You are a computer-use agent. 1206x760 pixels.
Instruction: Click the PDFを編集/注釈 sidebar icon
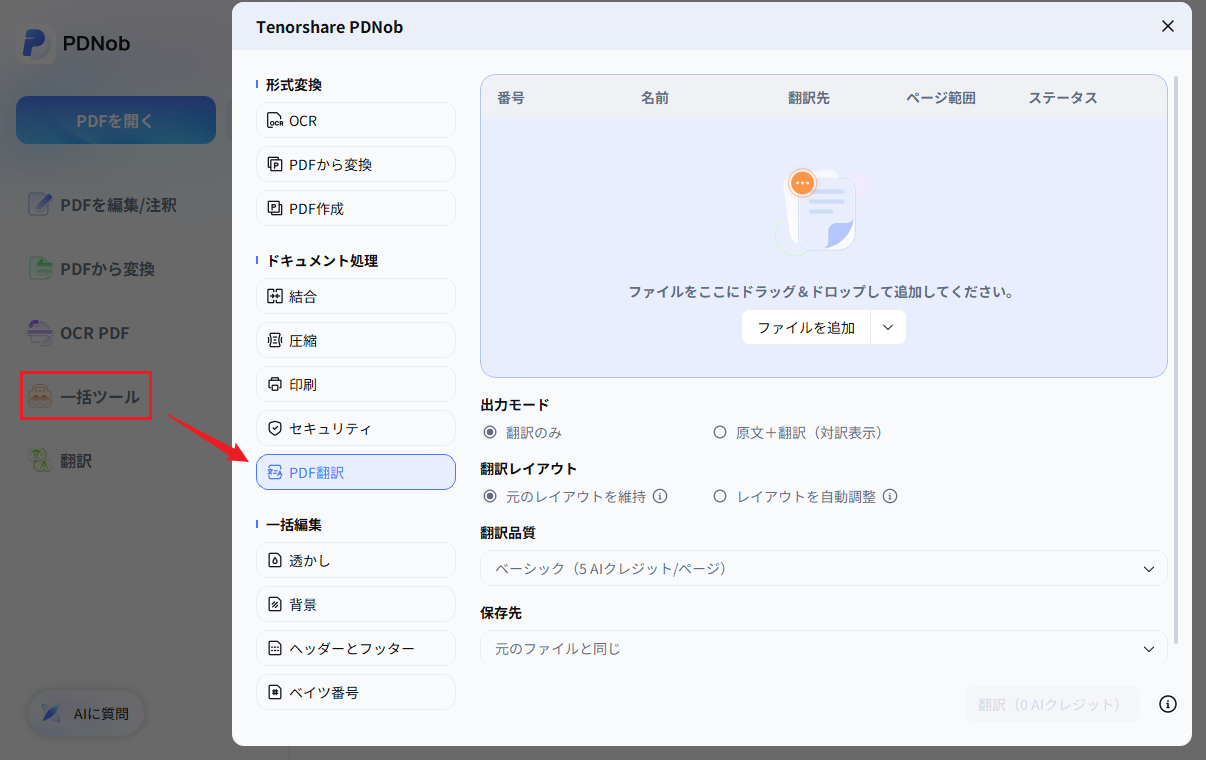pyautogui.click(x=39, y=205)
